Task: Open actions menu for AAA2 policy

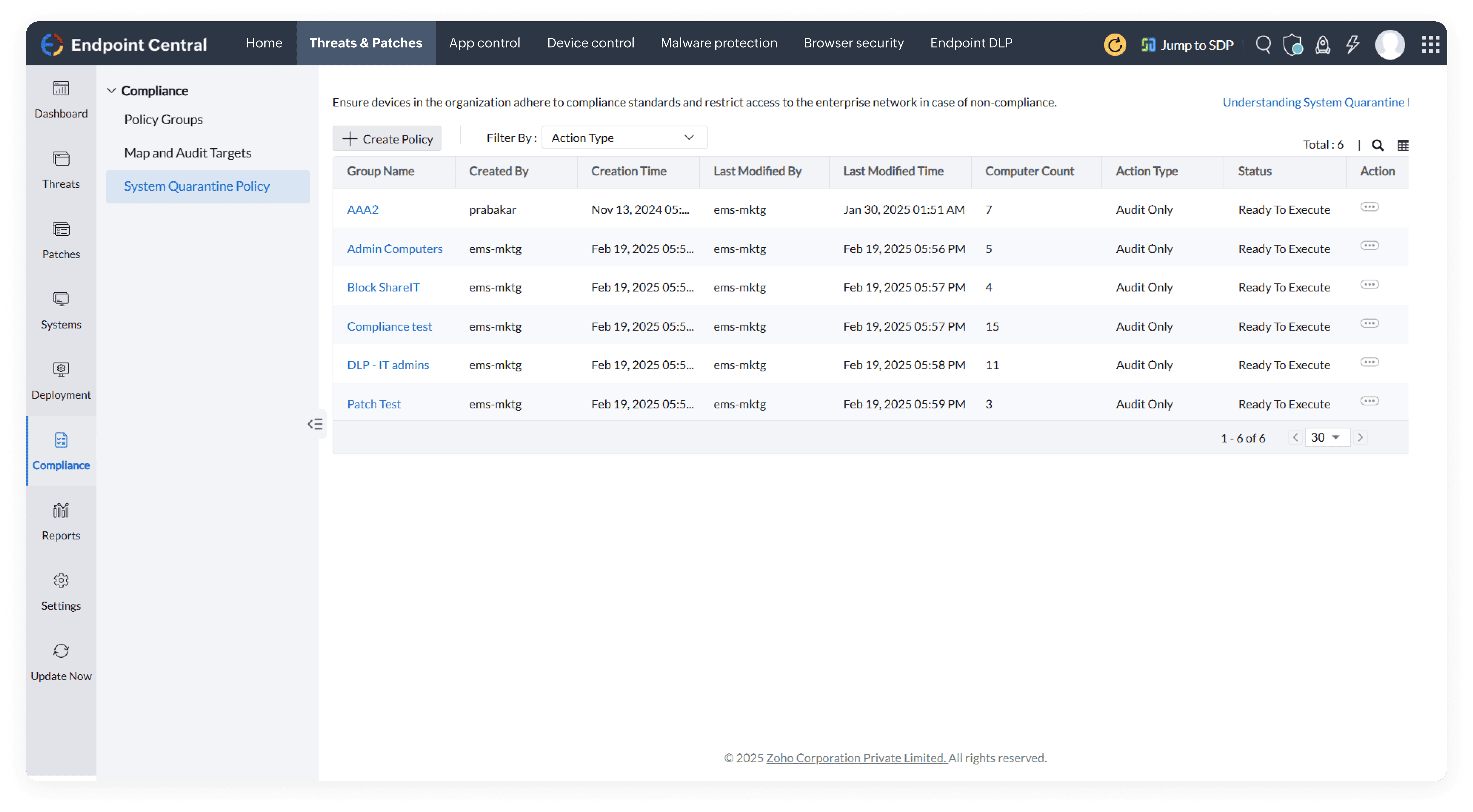Action: tap(1369, 206)
